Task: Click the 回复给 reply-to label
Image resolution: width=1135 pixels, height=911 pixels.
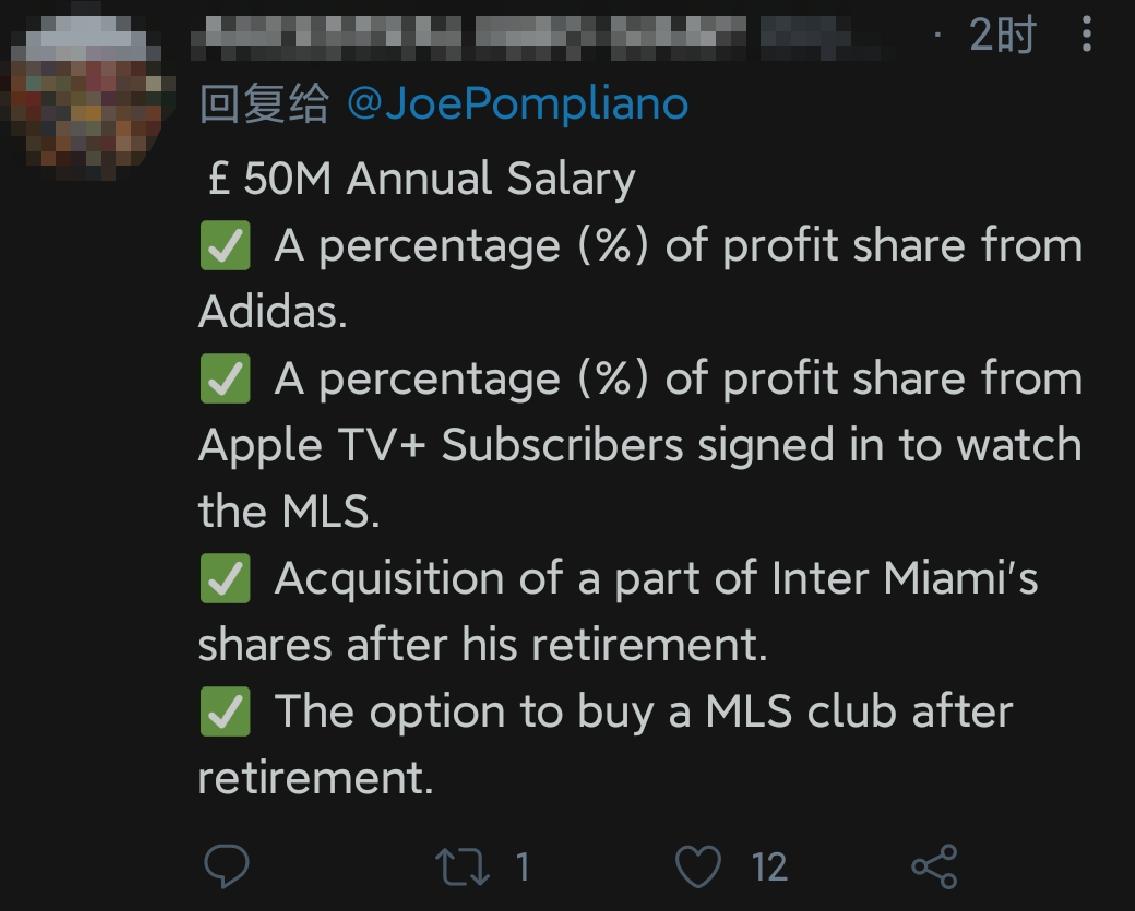Action: (x=264, y=103)
